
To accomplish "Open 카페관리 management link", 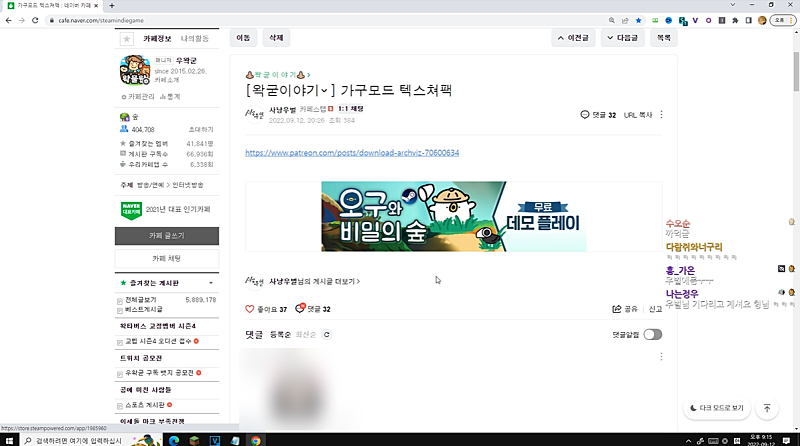I will [x=138, y=96].
